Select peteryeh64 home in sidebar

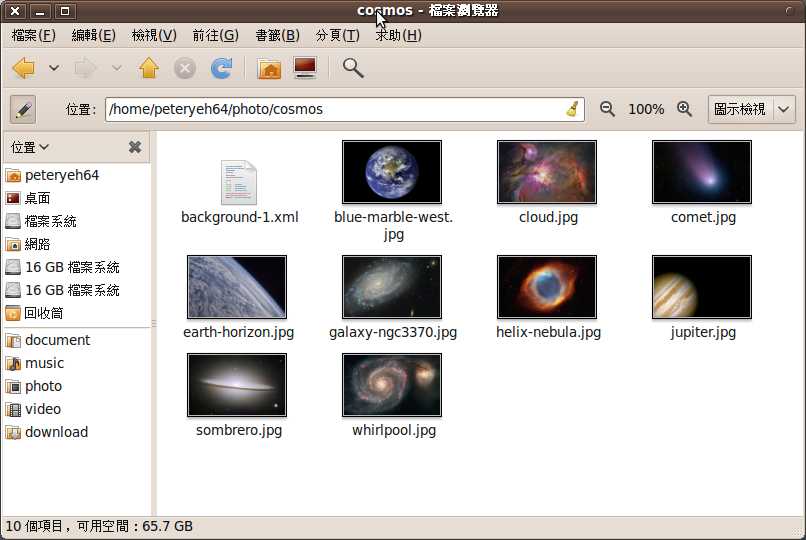click(76, 175)
